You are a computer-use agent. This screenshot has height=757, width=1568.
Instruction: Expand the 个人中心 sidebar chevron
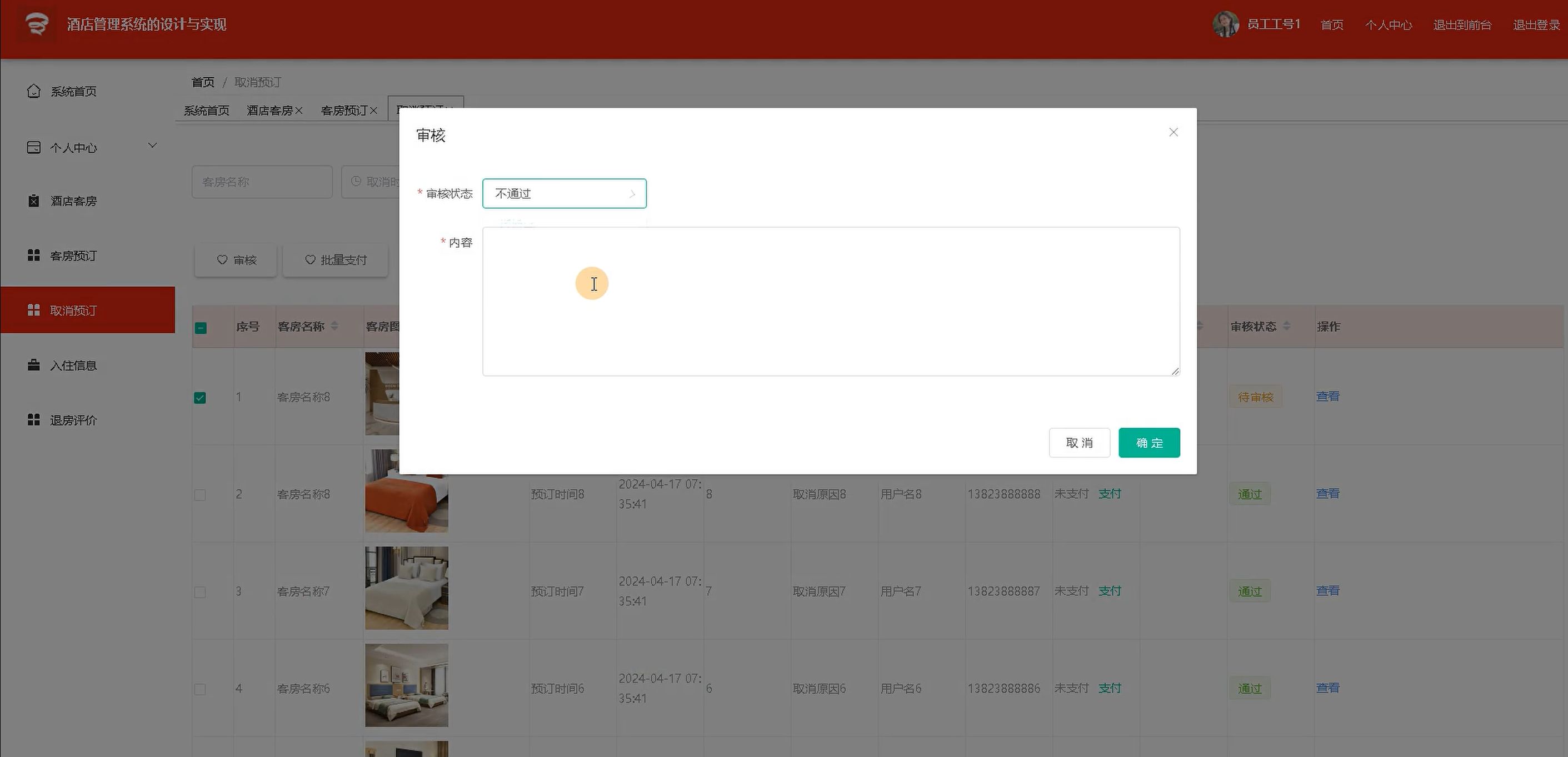coord(153,146)
